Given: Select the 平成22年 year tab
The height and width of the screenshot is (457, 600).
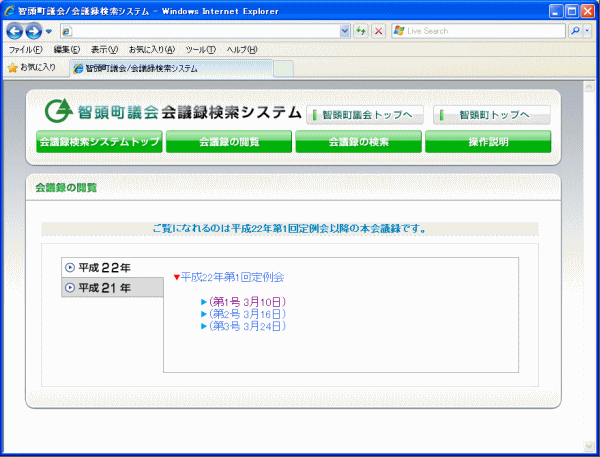Looking at the screenshot, I should (x=112, y=268).
